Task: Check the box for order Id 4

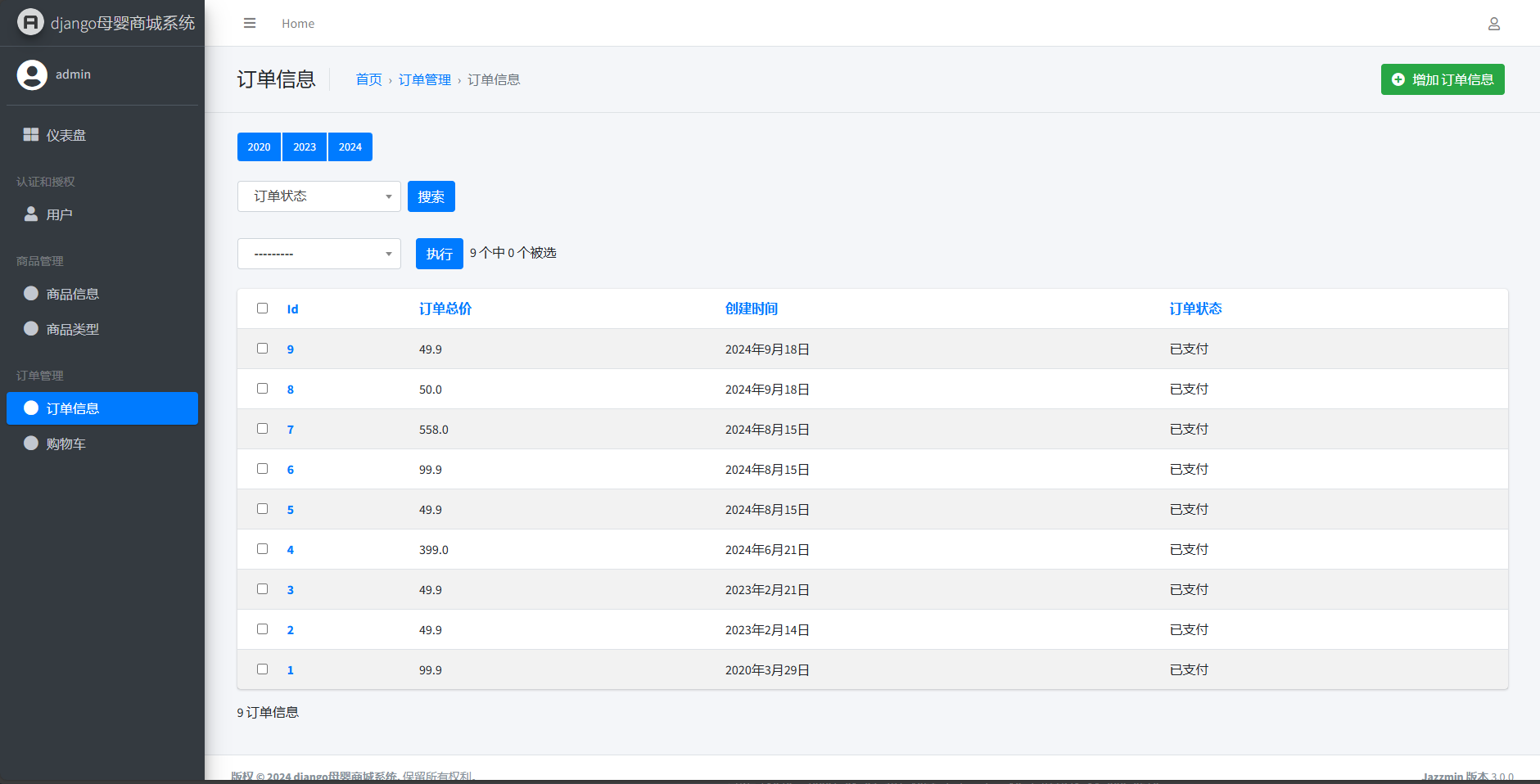Action: click(x=262, y=548)
